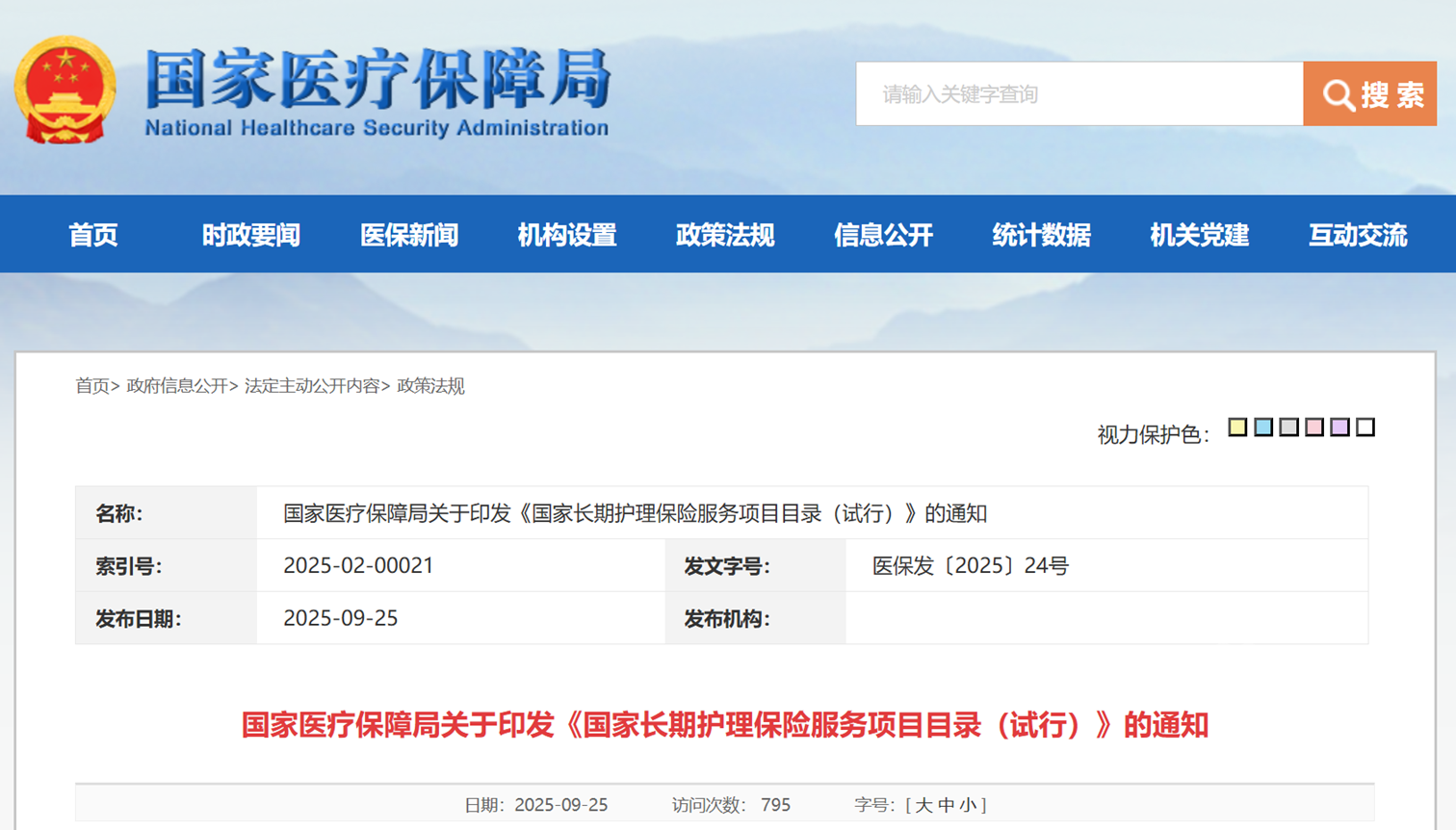1456x830 pixels.
Task: Go to 医保新闻 in navigation bar
Action: [408, 235]
